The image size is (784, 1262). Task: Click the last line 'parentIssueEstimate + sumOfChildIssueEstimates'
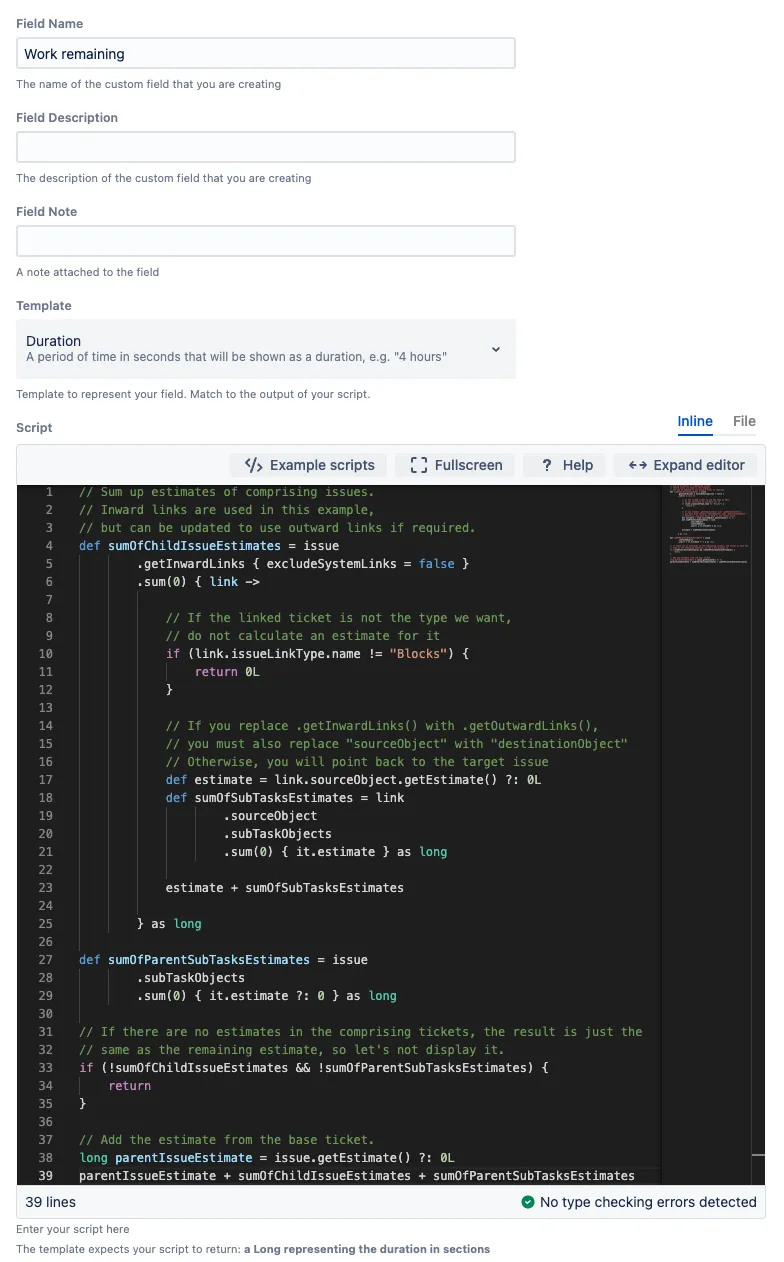click(x=357, y=1176)
